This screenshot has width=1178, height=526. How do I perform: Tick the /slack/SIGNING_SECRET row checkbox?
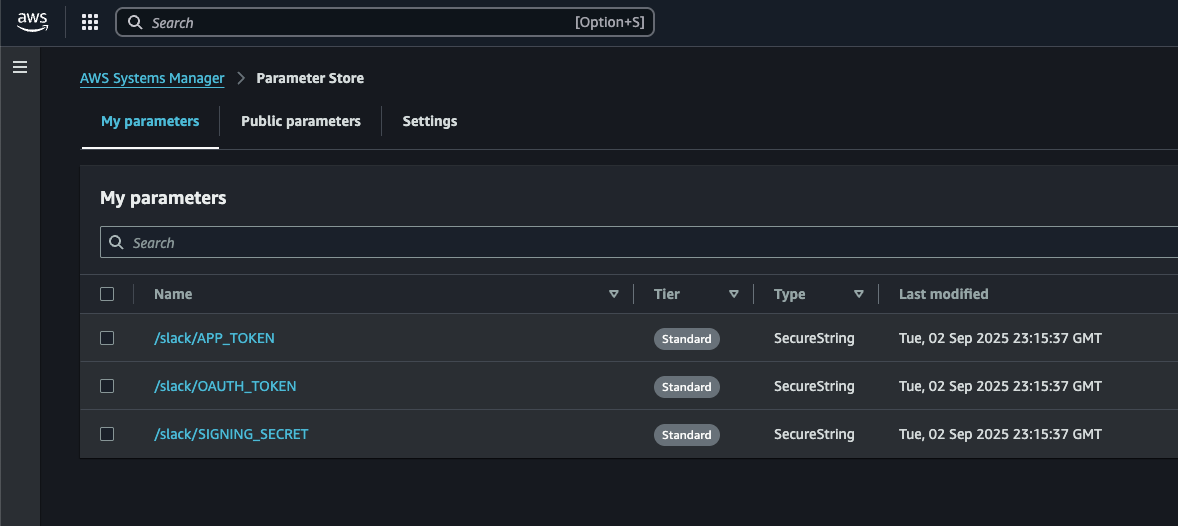(107, 434)
